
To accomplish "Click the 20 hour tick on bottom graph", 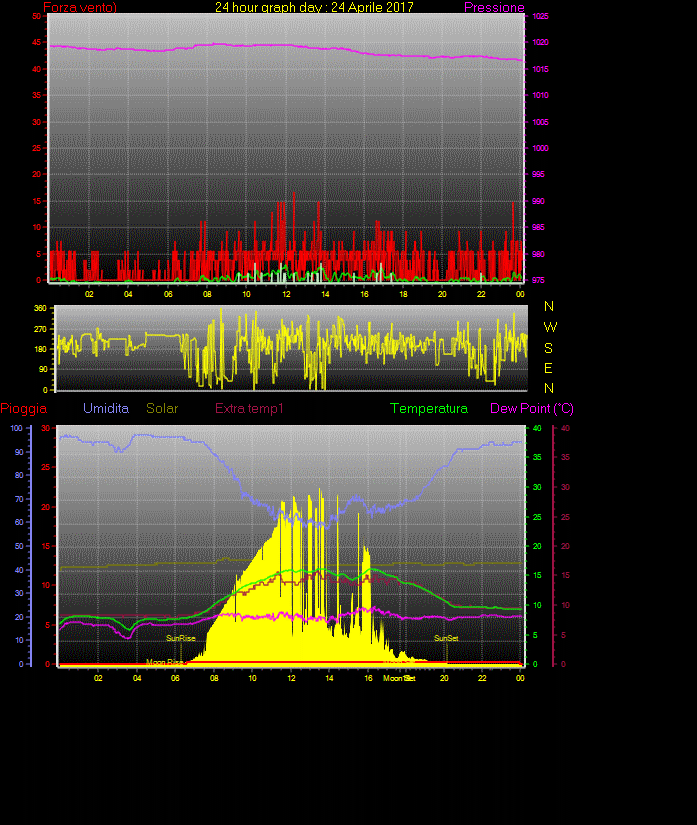I will 444,678.
